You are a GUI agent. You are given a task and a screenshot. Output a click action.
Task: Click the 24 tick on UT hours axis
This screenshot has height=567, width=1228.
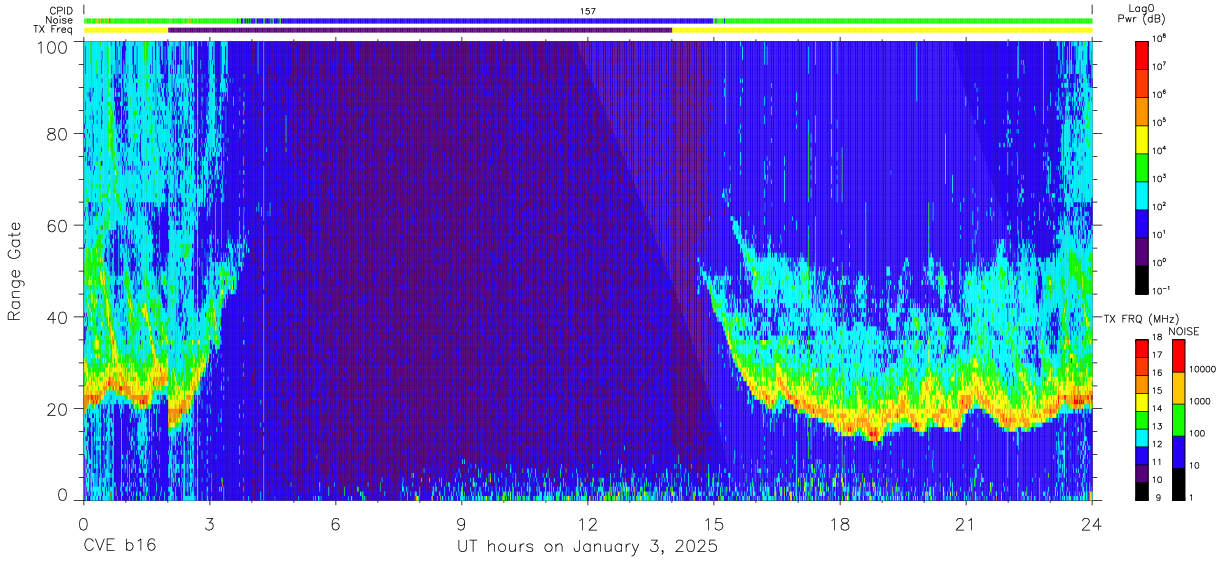pos(1091,524)
